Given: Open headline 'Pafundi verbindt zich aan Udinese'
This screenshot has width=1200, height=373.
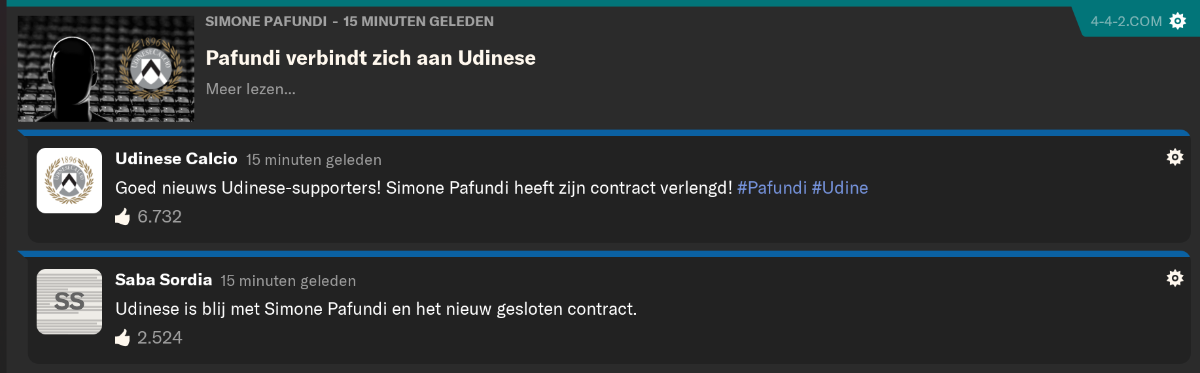Looking at the screenshot, I should pyautogui.click(x=370, y=58).
